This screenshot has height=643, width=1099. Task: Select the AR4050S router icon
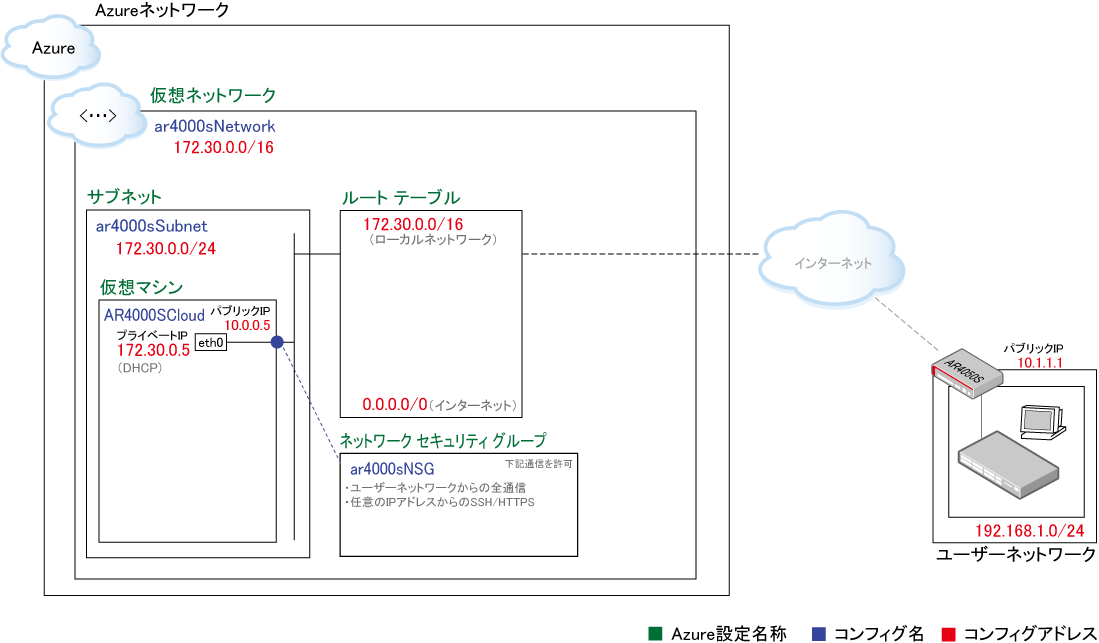[x=967, y=370]
